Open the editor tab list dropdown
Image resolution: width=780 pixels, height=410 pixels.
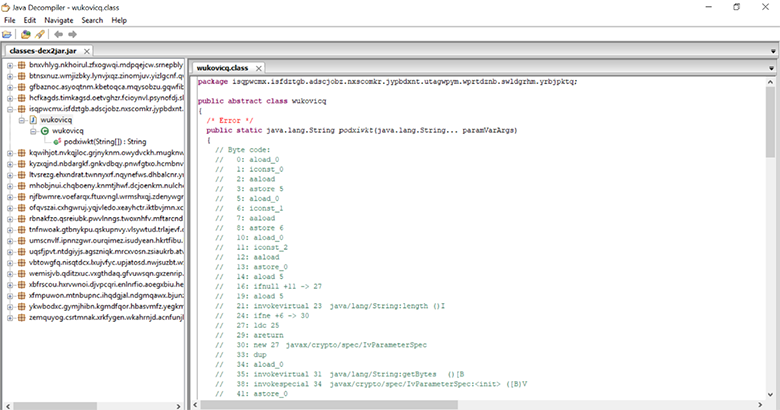tap(772, 68)
